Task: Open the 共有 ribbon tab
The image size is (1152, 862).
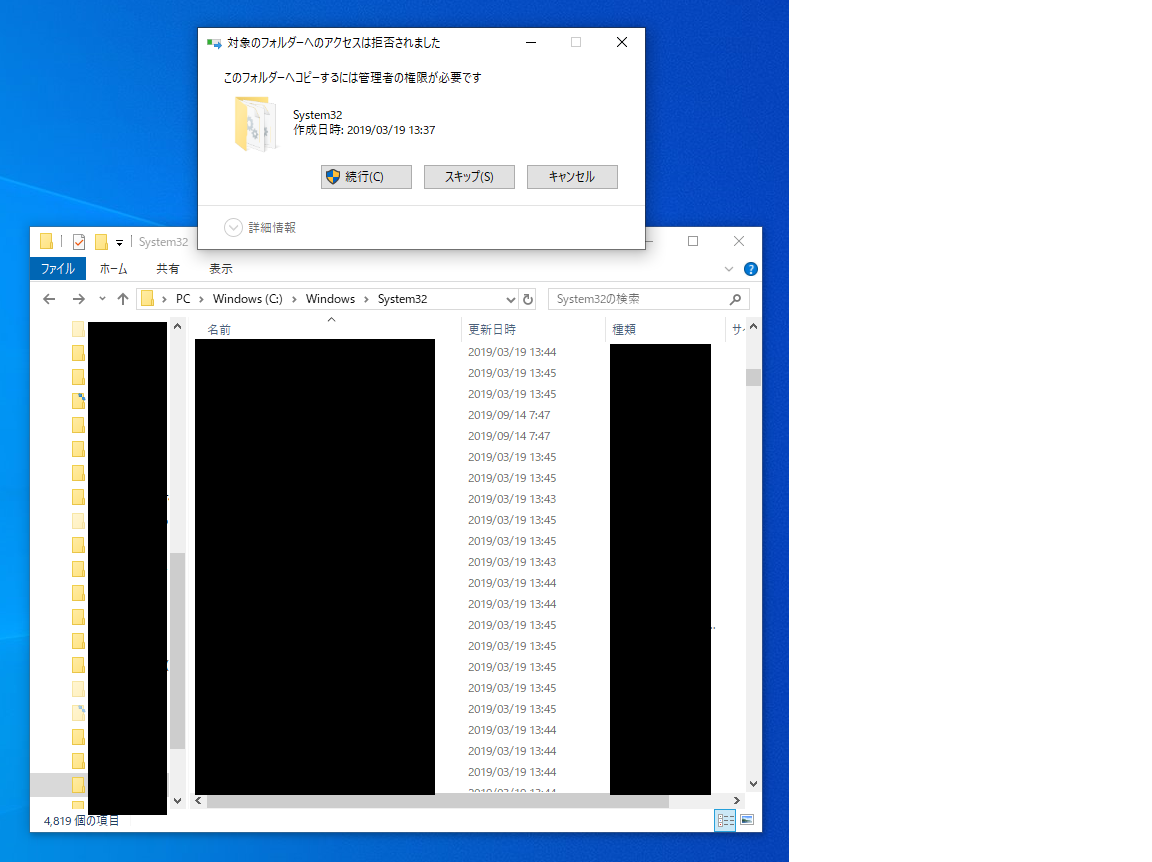Action: tap(168, 269)
